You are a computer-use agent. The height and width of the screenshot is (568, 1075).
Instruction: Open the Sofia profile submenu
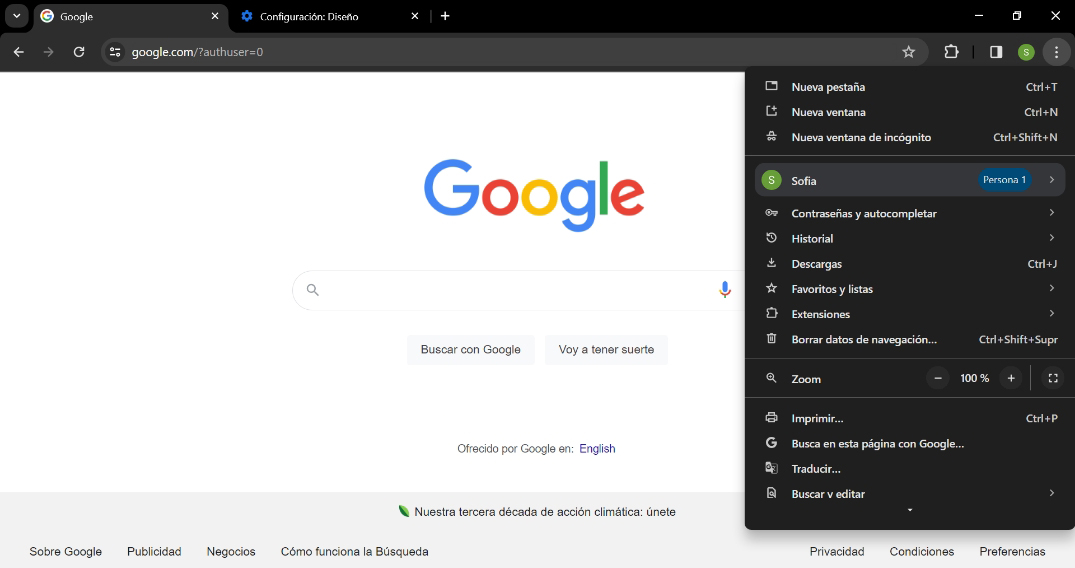tap(910, 180)
